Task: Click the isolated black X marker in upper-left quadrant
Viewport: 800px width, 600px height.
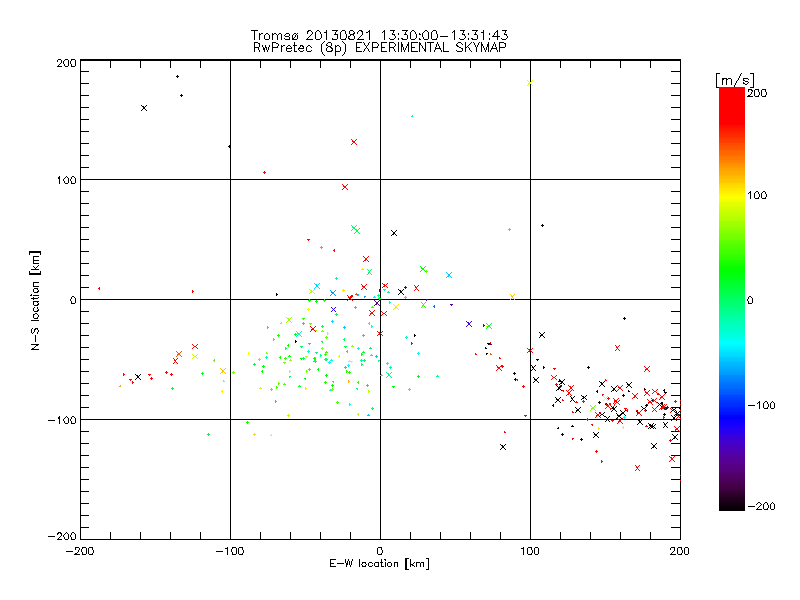Action: click(144, 108)
